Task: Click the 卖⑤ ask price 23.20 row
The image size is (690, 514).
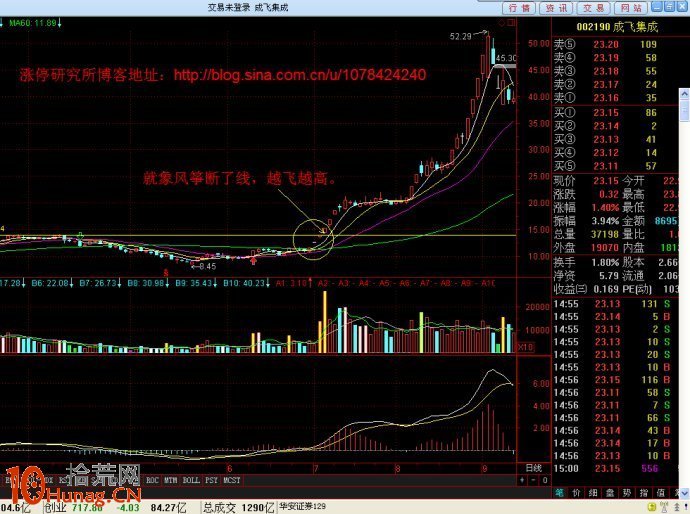Action: [x=606, y=44]
